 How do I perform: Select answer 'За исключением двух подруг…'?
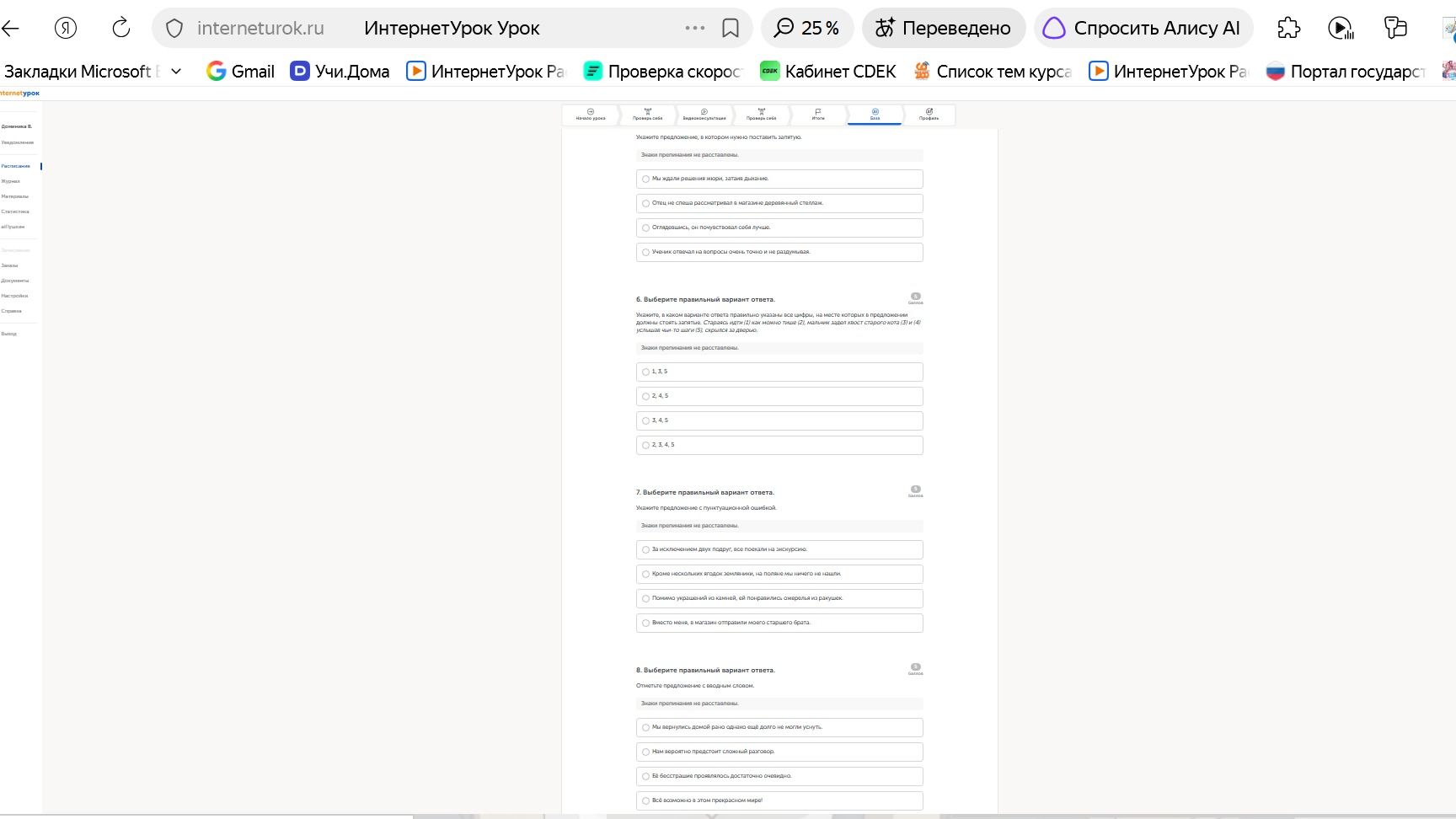[x=779, y=549]
